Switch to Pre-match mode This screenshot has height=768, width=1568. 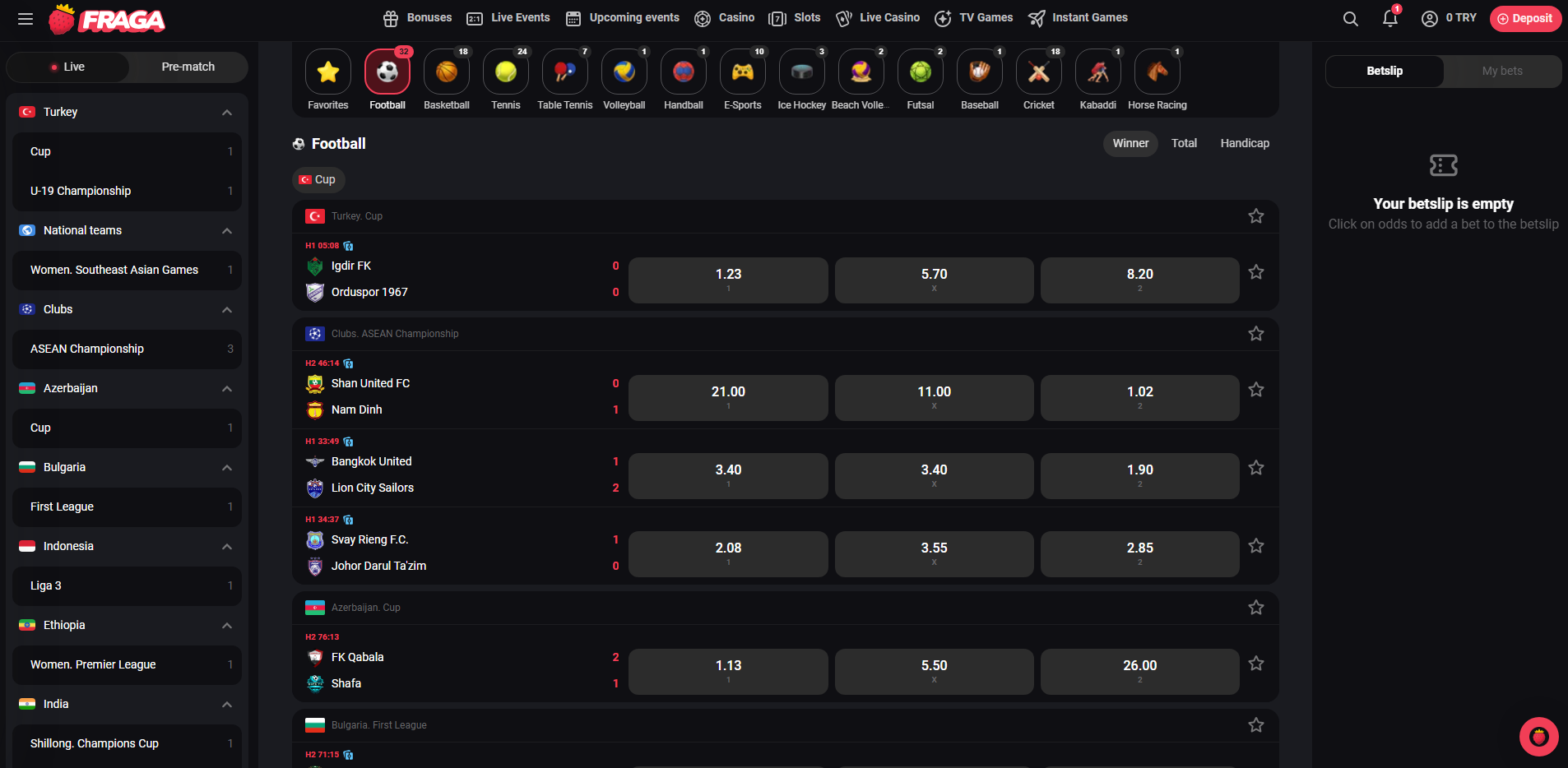(x=187, y=67)
